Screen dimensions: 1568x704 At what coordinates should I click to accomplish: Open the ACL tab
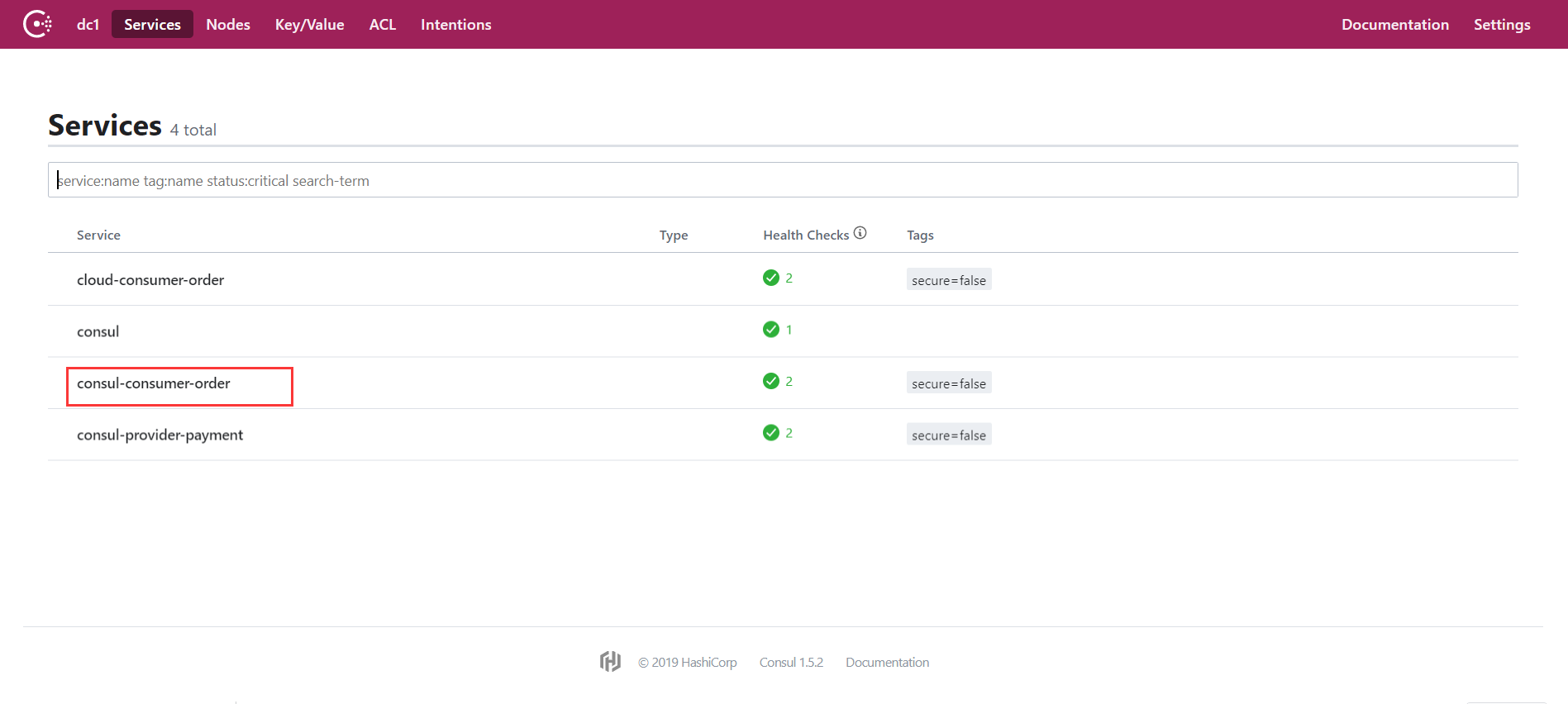point(383,25)
